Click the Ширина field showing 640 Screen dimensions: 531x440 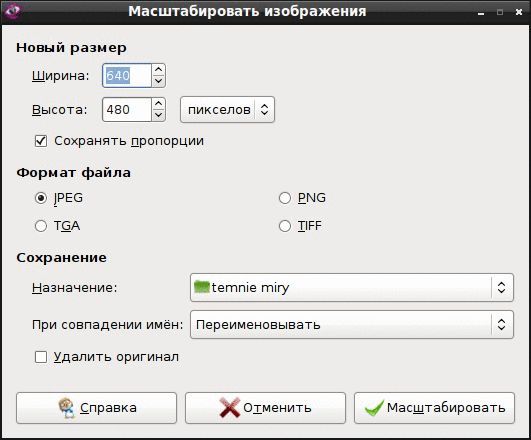127,76
